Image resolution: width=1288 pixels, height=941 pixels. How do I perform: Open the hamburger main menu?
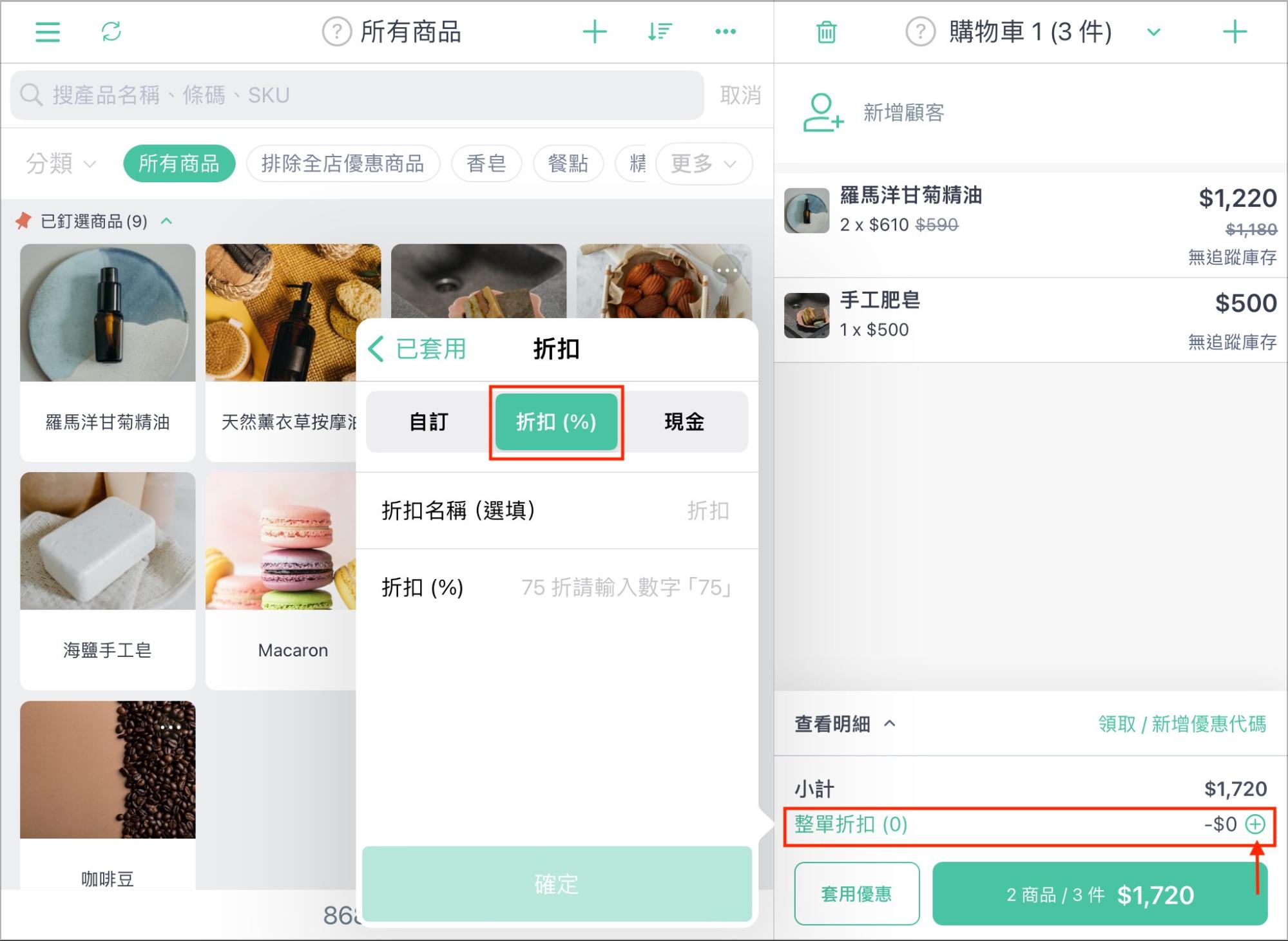pyautogui.click(x=47, y=32)
